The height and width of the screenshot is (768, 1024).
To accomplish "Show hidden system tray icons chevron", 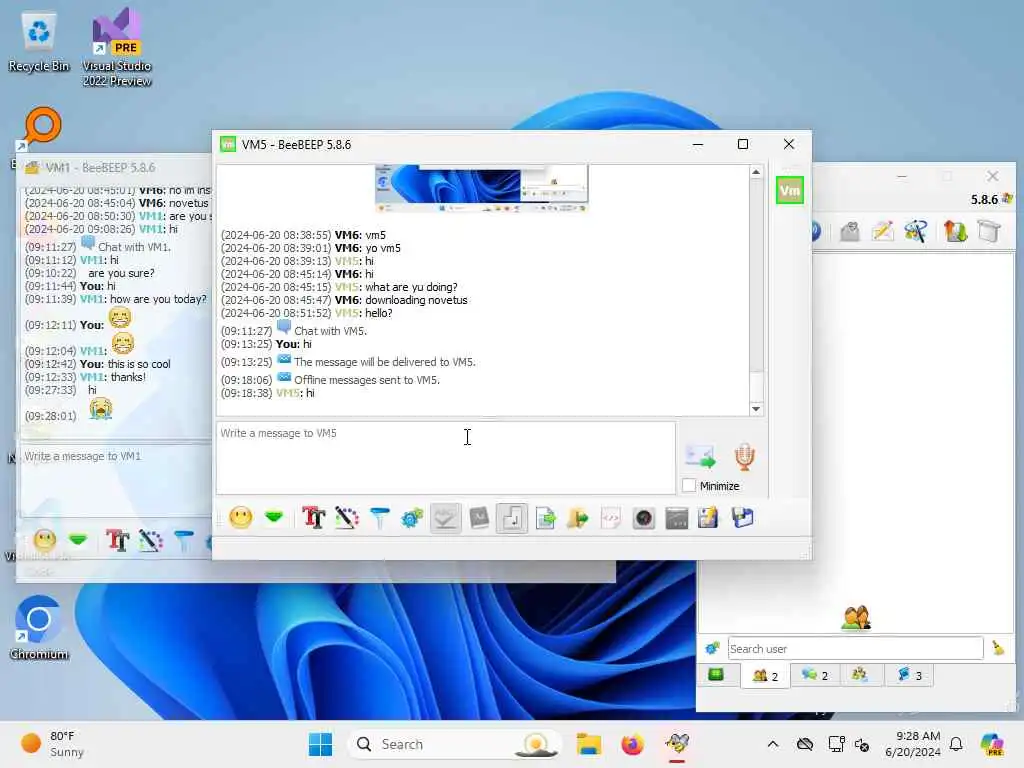I will 773,744.
